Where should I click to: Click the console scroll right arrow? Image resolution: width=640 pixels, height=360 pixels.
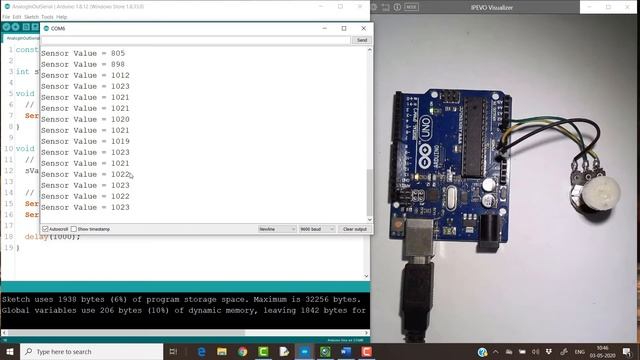tap(367, 333)
